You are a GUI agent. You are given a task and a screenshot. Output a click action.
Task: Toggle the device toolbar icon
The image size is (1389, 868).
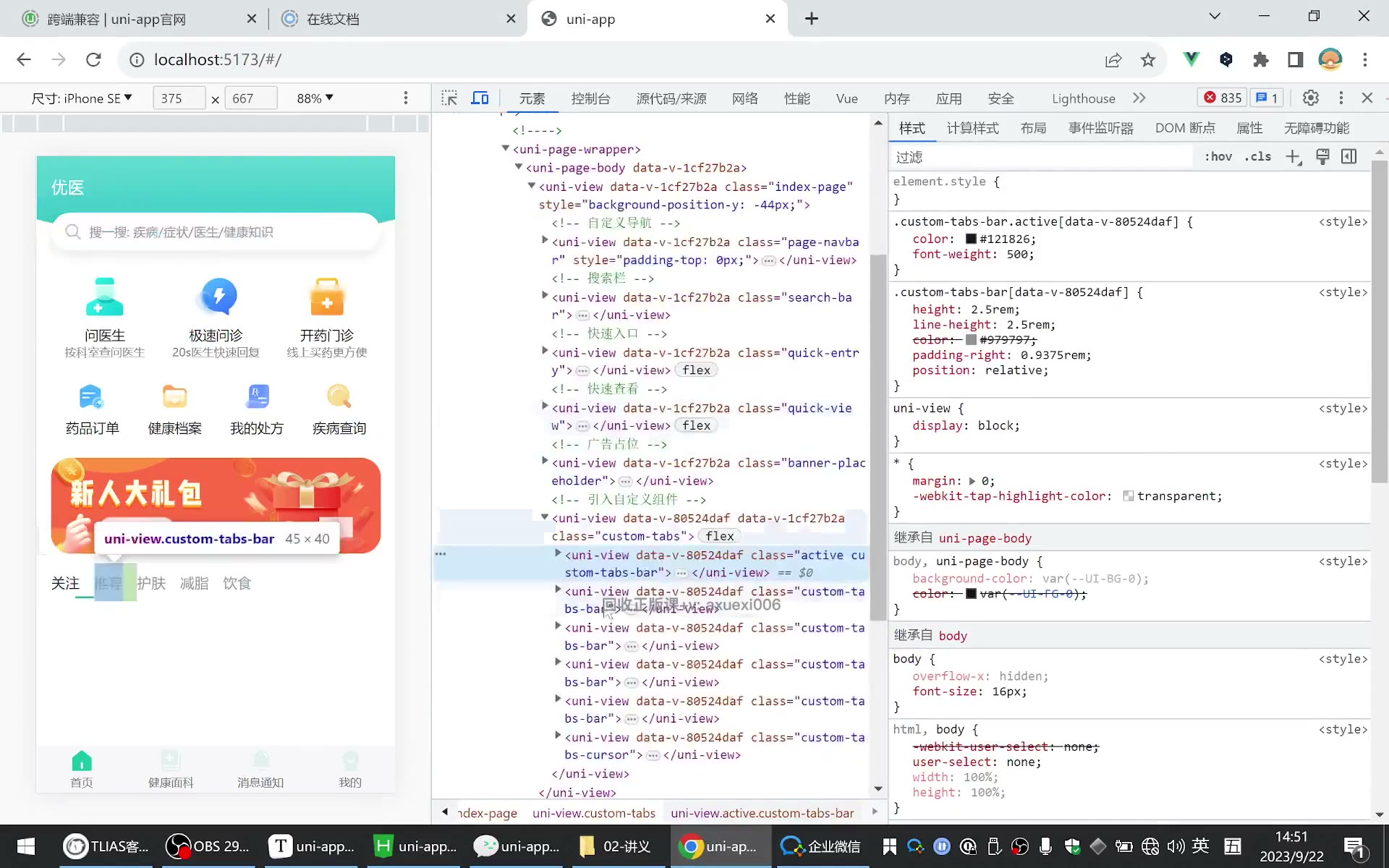coord(480,98)
